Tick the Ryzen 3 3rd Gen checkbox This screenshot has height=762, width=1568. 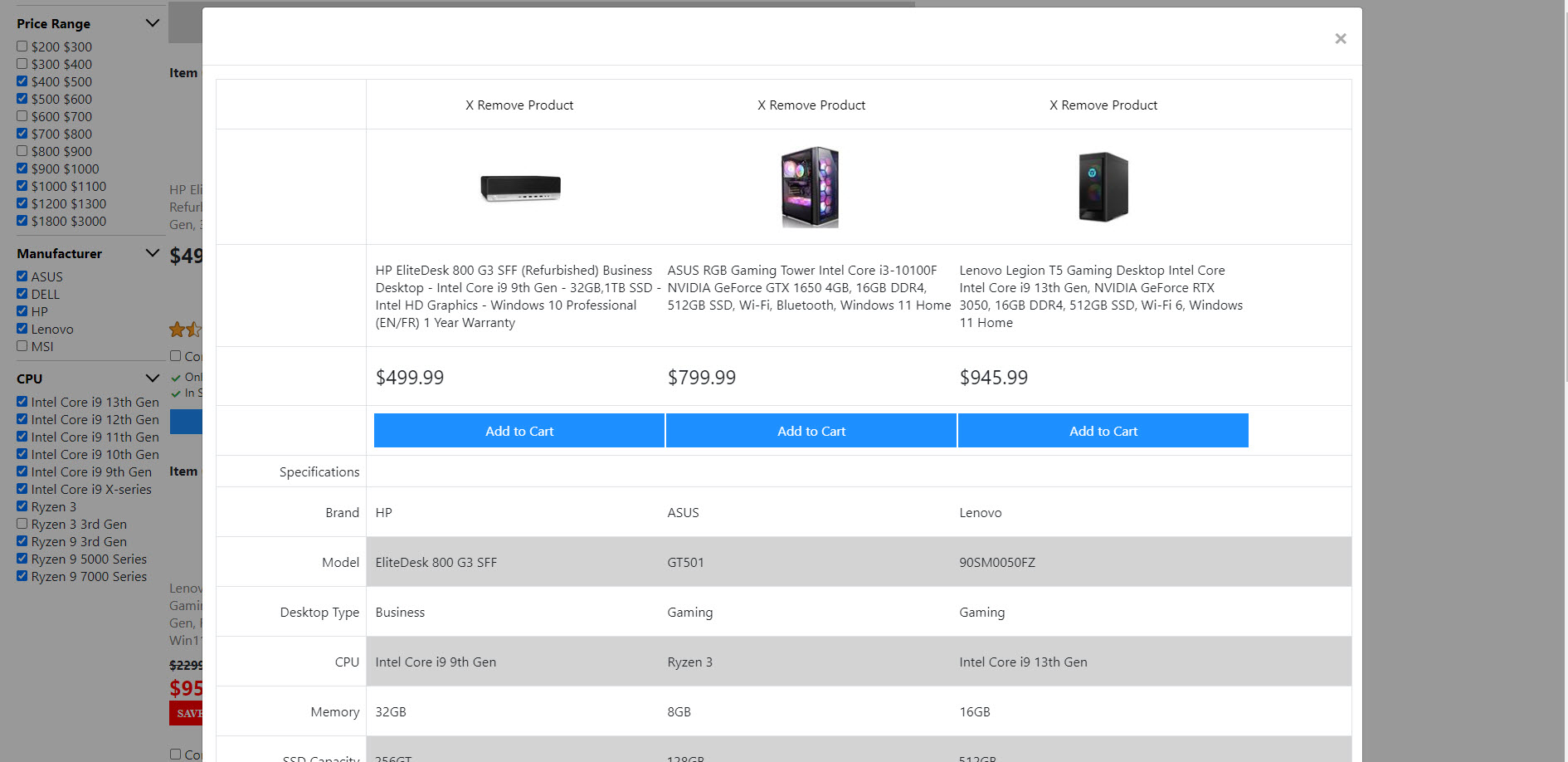22,524
